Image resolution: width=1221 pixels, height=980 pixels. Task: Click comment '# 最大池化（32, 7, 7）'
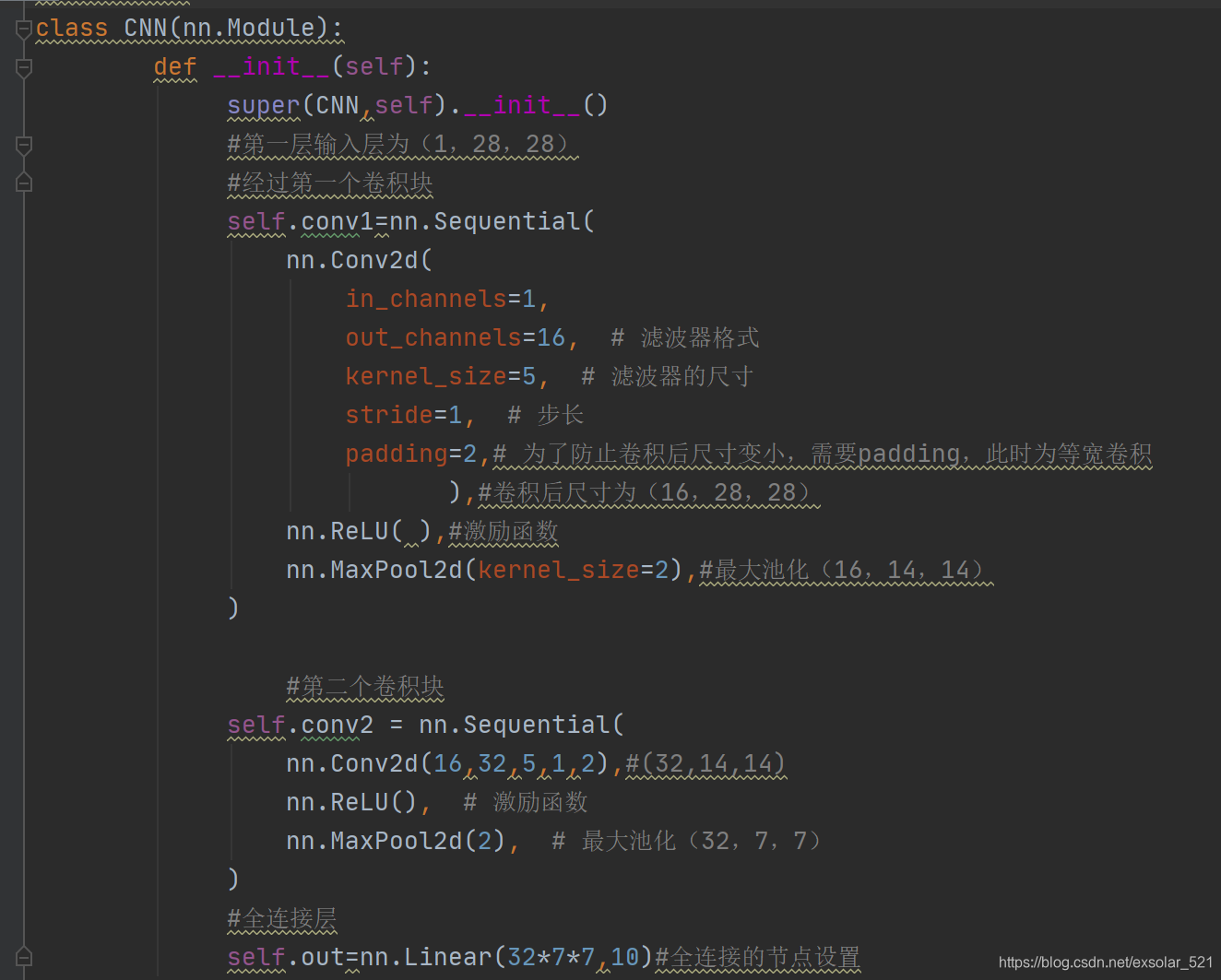[686, 842]
